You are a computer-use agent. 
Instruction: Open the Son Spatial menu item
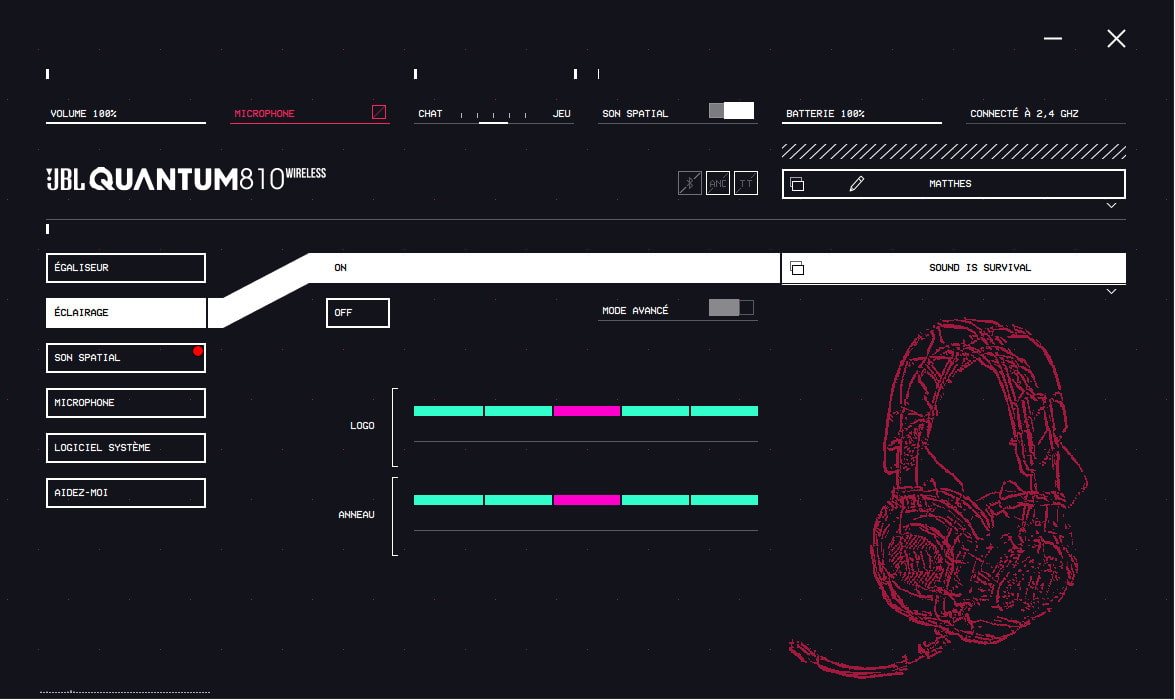pos(126,357)
